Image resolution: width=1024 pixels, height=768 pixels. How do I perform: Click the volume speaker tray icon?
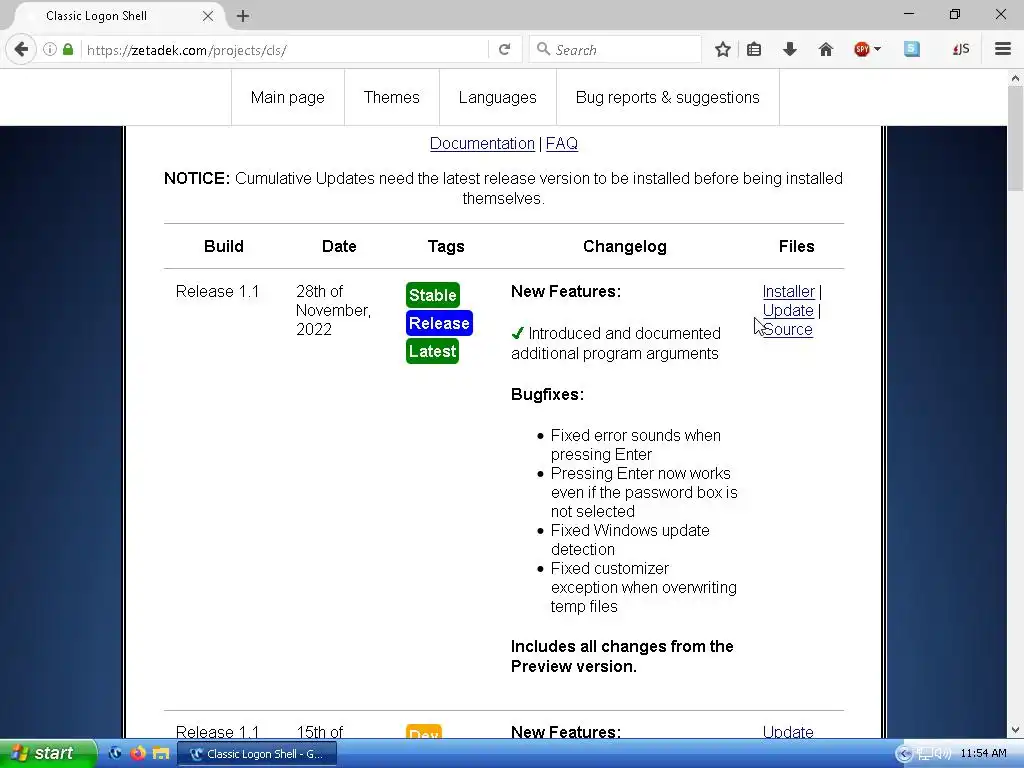point(942,754)
